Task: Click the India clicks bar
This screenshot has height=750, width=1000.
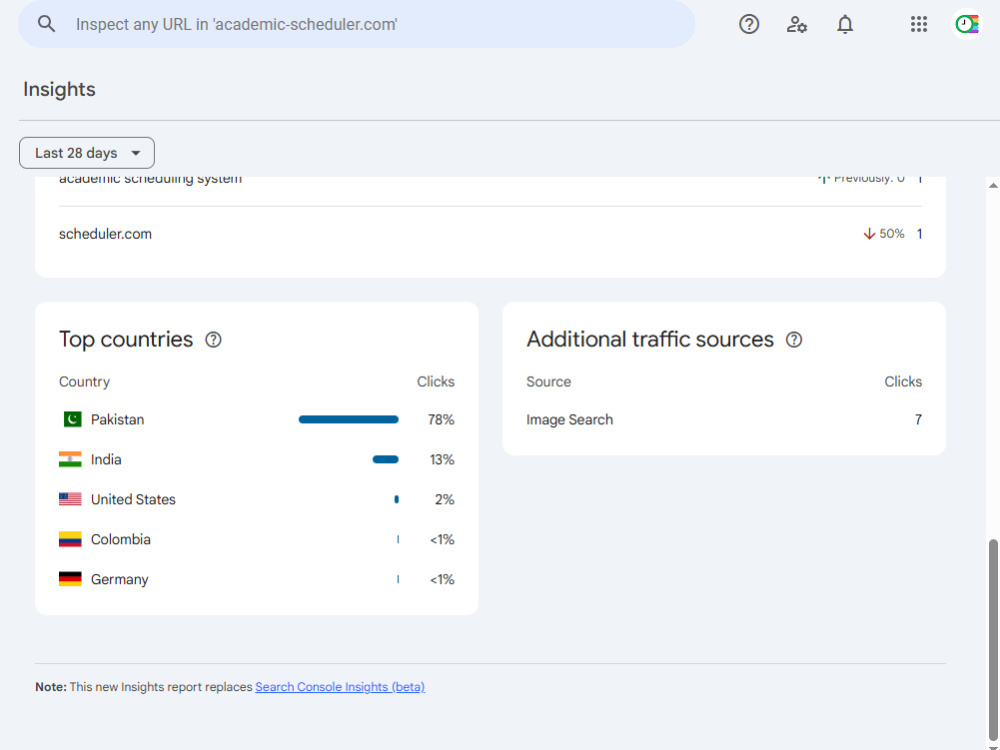Action: coord(386,459)
